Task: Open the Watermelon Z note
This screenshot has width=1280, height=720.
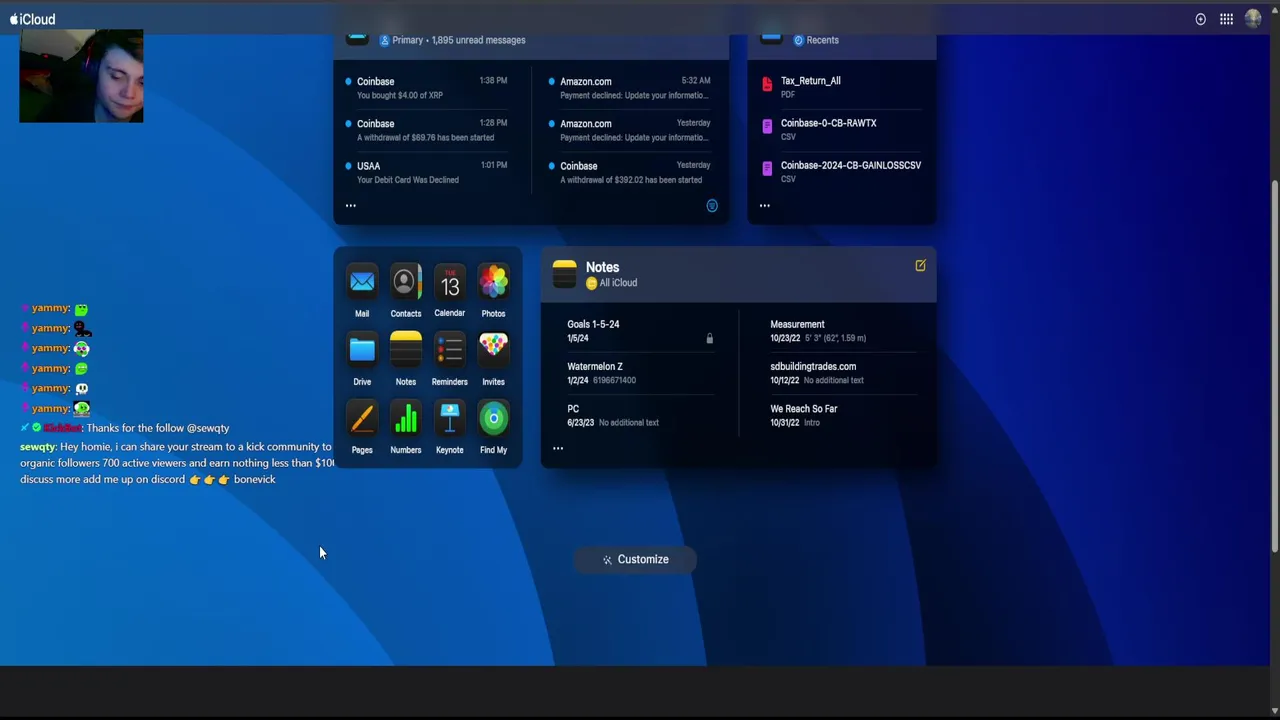Action: point(640,373)
